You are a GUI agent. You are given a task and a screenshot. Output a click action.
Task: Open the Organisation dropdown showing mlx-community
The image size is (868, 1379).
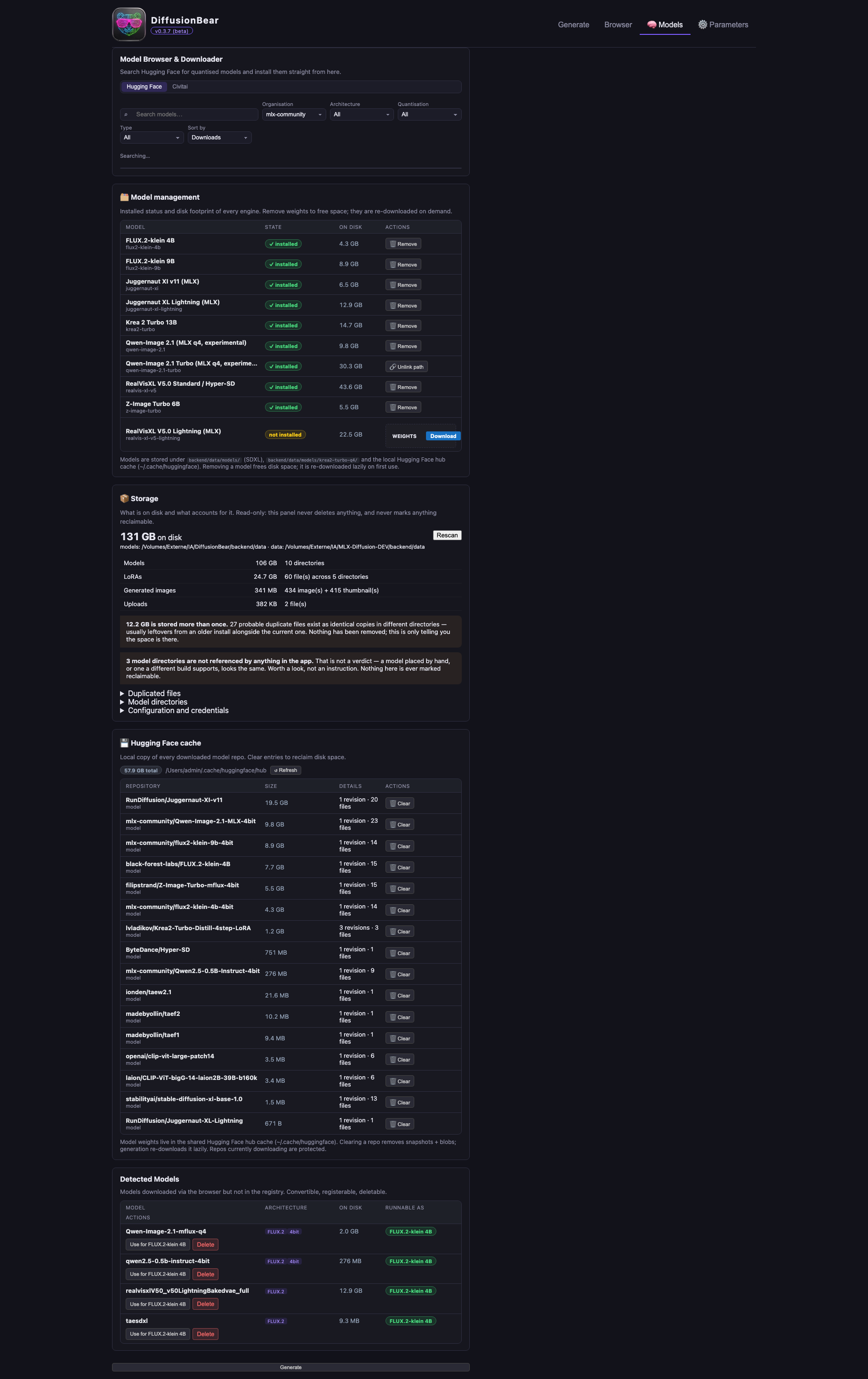pos(294,114)
